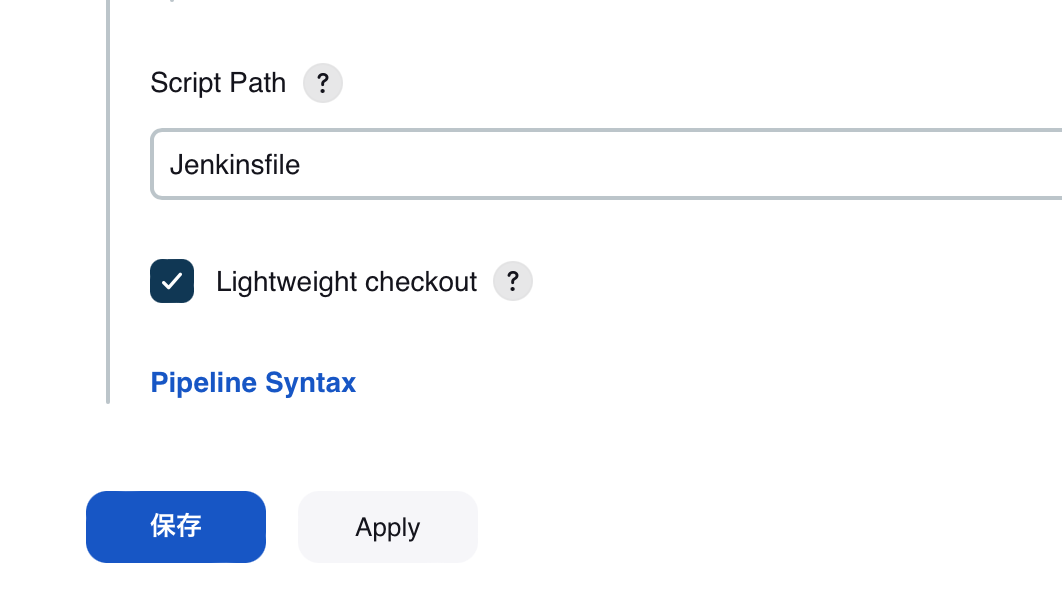Disable Lightweight checkout option

click(172, 281)
